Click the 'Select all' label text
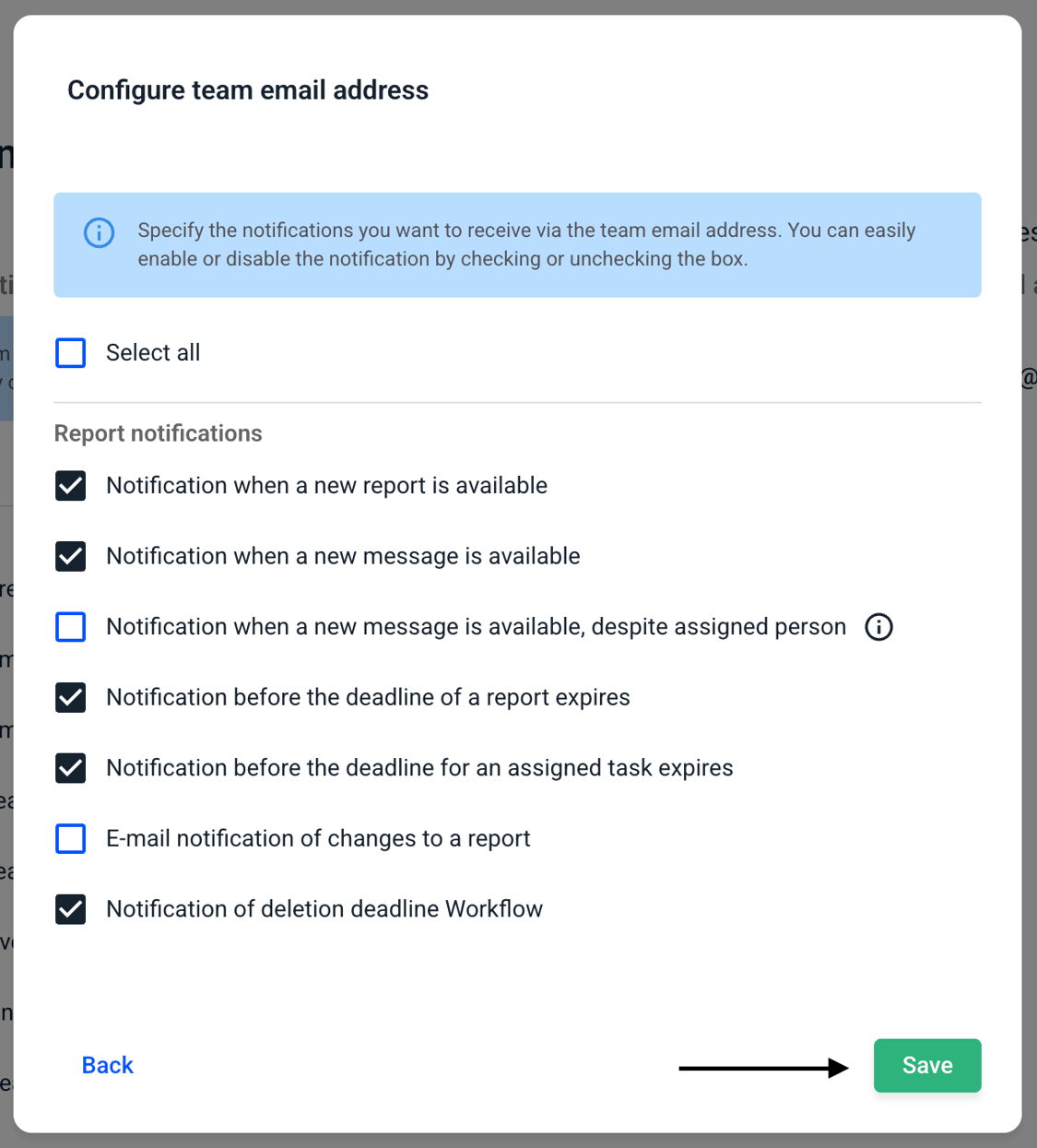This screenshot has height=1148, width=1037. click(x=153, y=353)
